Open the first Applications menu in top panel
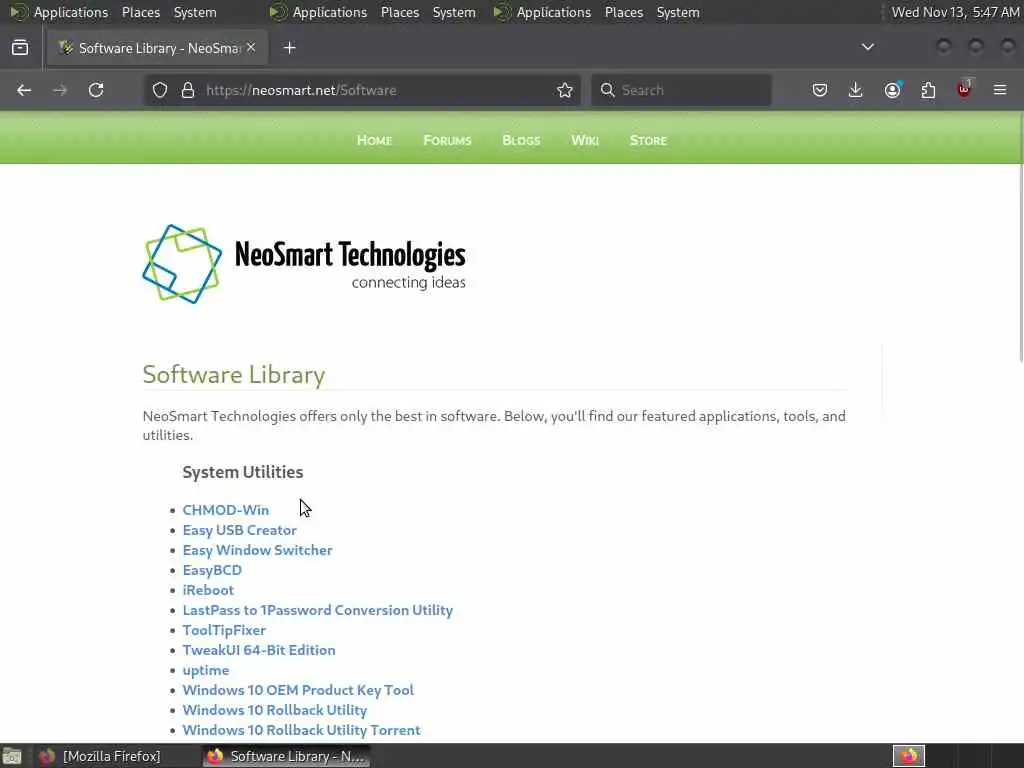This screenshot has height=768, width=1024. tap(60, 12)
